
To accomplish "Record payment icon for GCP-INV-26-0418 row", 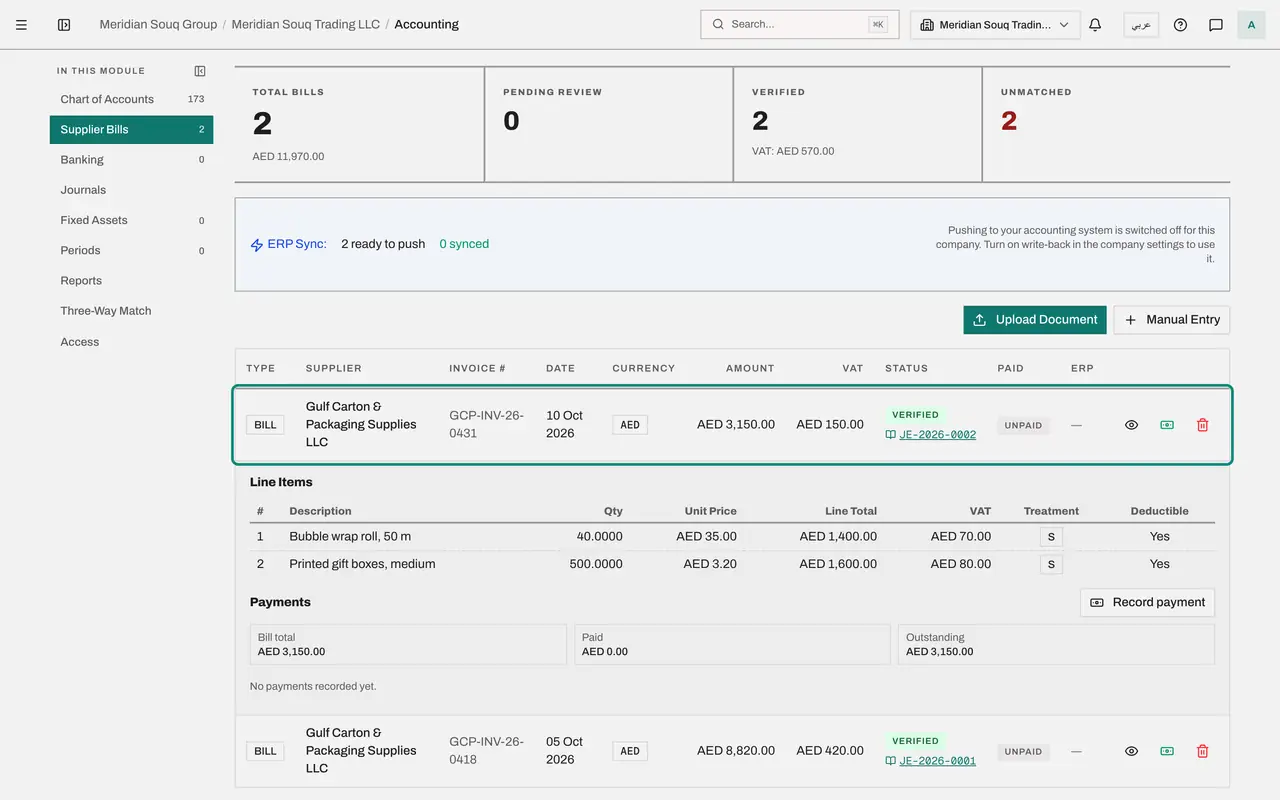I will [x=1167, y=751].
